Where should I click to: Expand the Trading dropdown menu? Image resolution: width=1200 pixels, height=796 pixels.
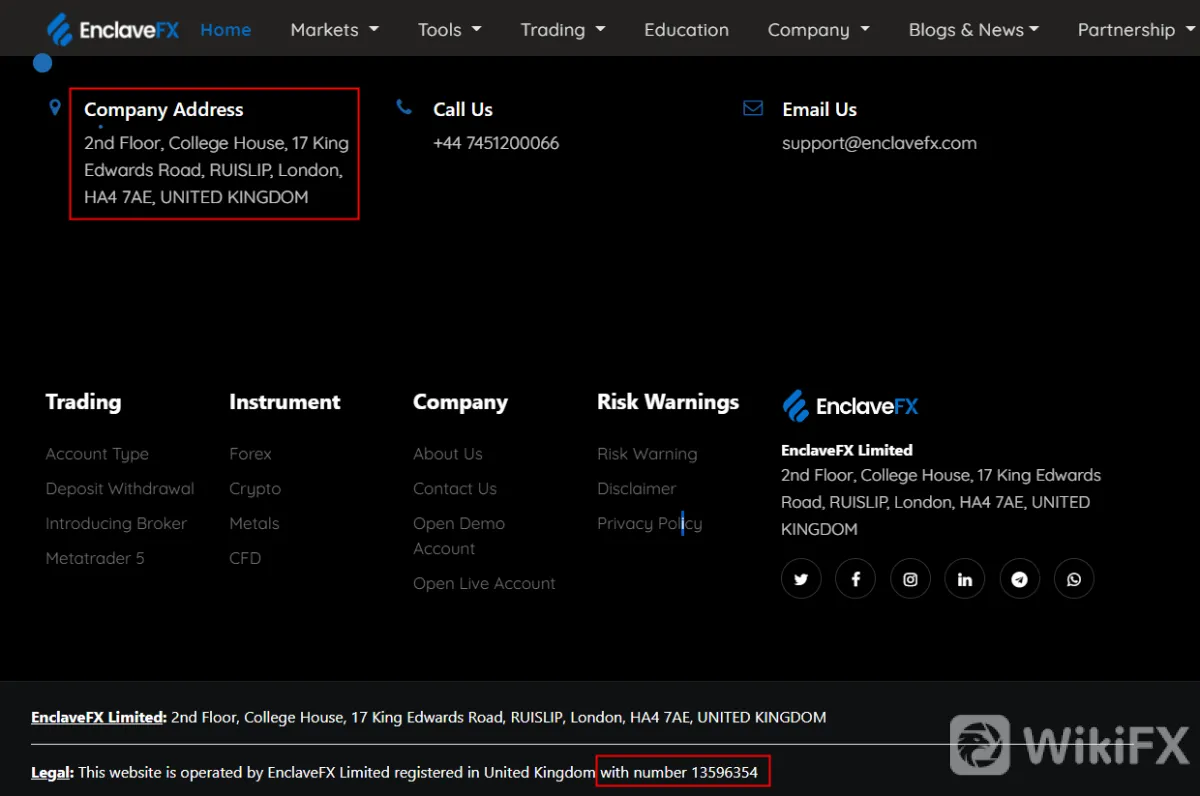coord(563,29)
